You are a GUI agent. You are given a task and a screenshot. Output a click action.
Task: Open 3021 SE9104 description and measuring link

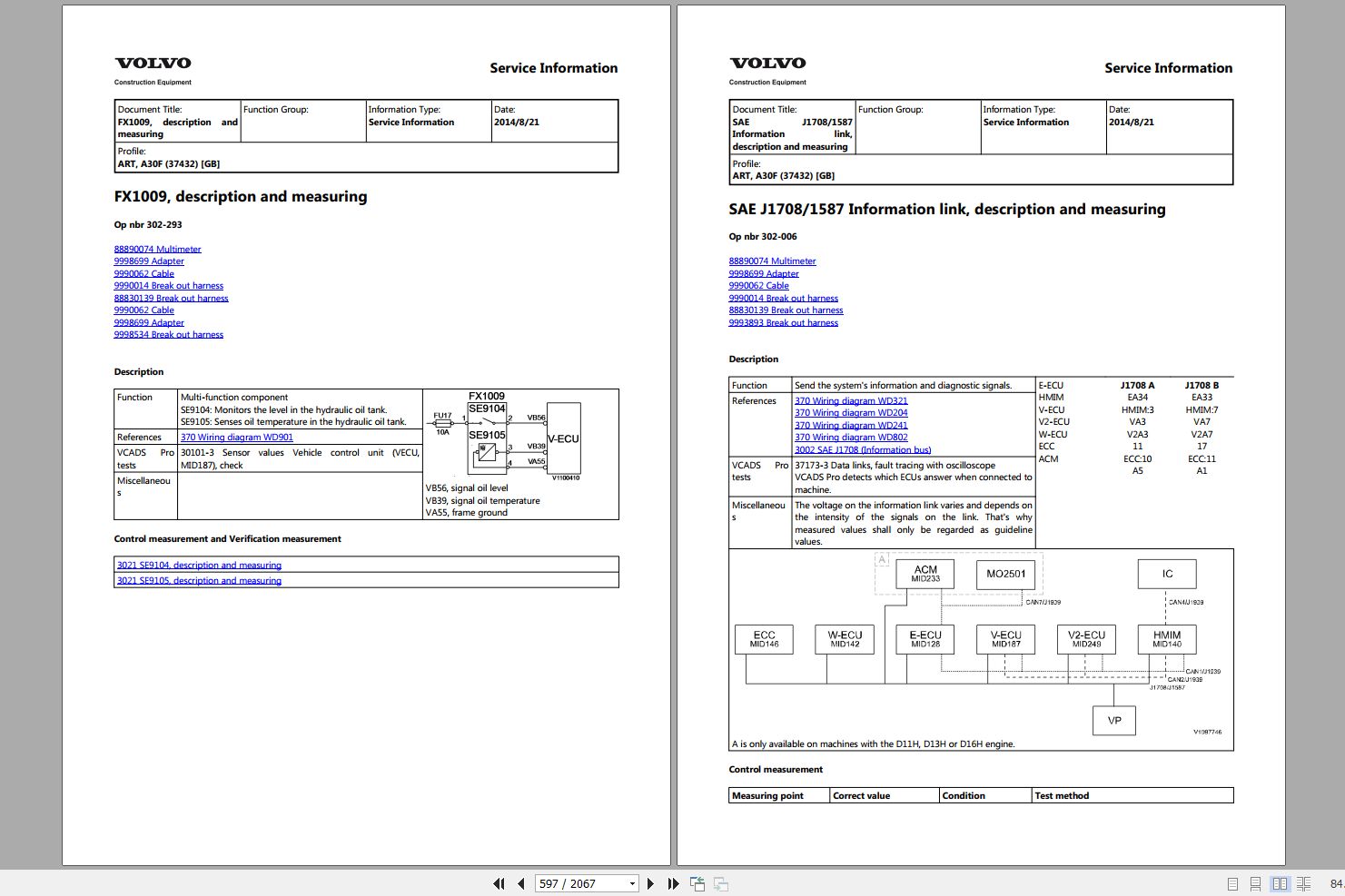[x=199, y=566]
